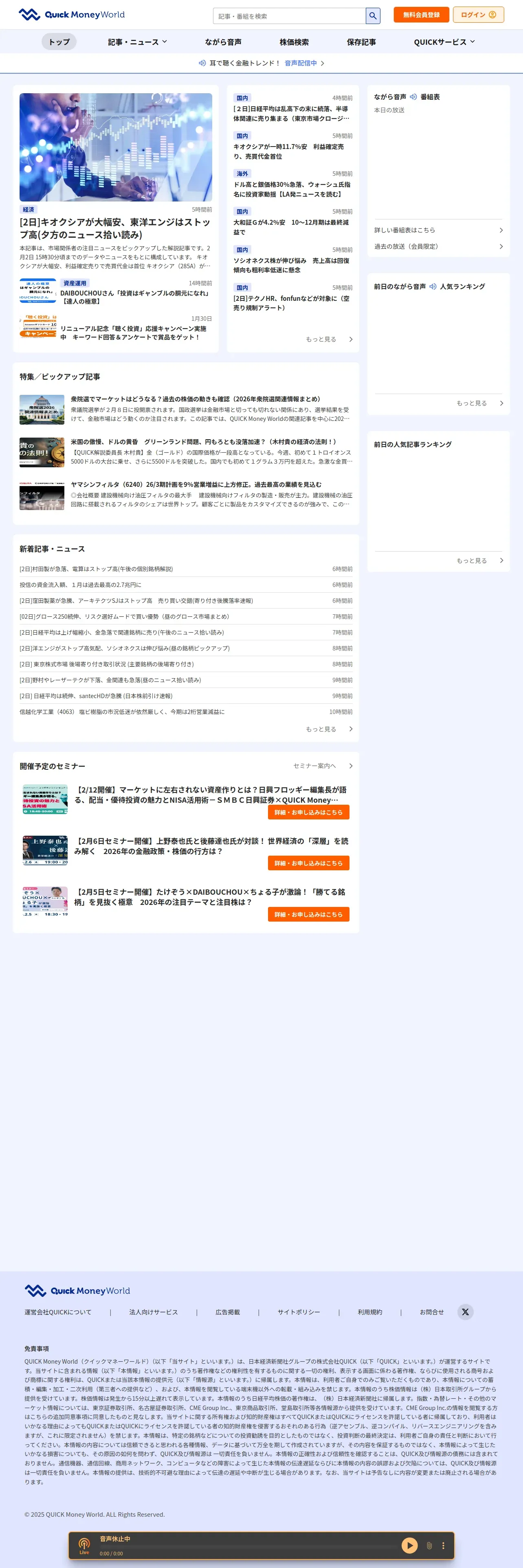Screen dimensions: 523x1568
Task: Expand the QUICKサービス dropdown menu
Action: tap(444, 42)
